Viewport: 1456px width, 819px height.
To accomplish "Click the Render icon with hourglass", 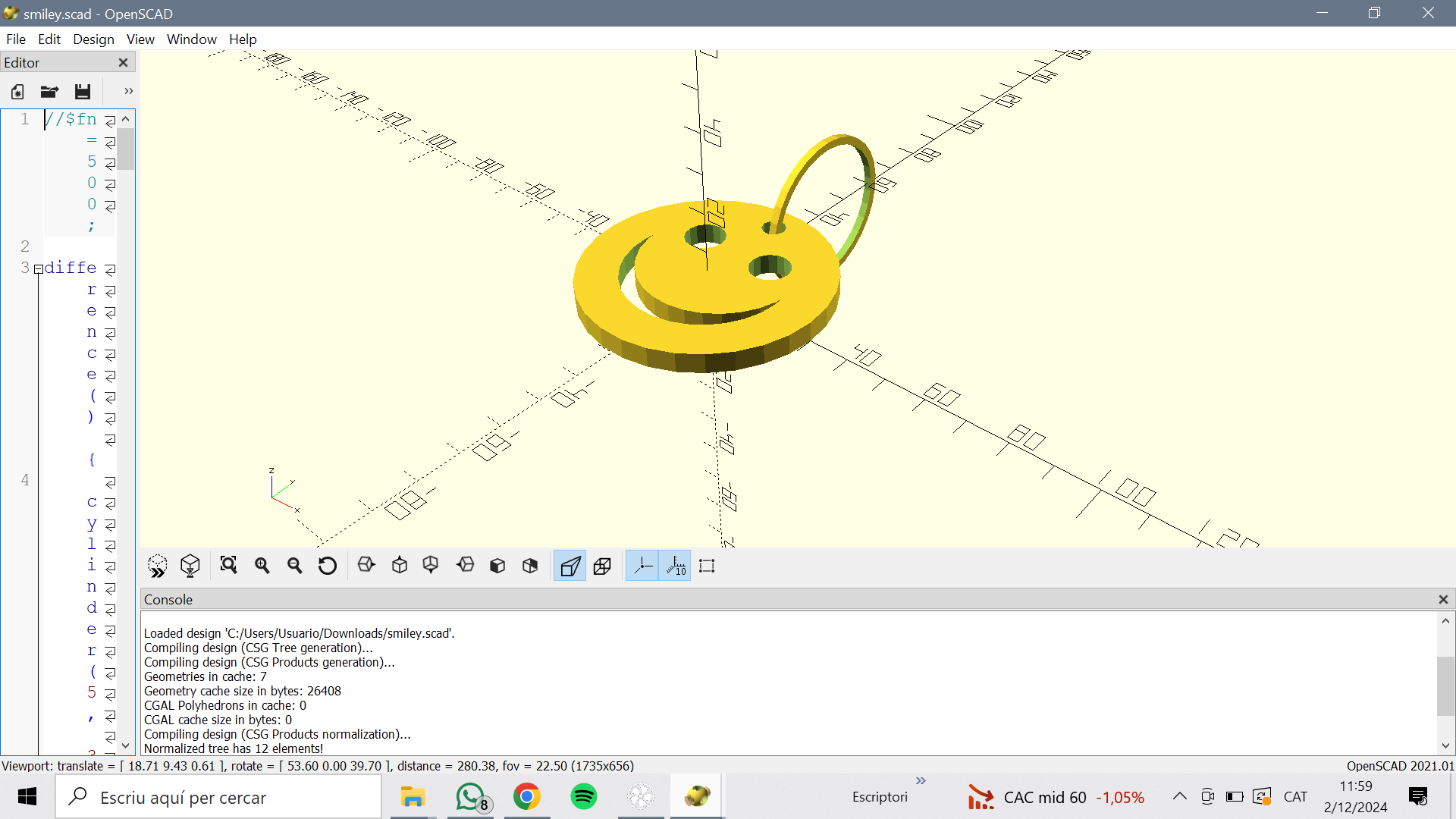I will coord(190,566).
